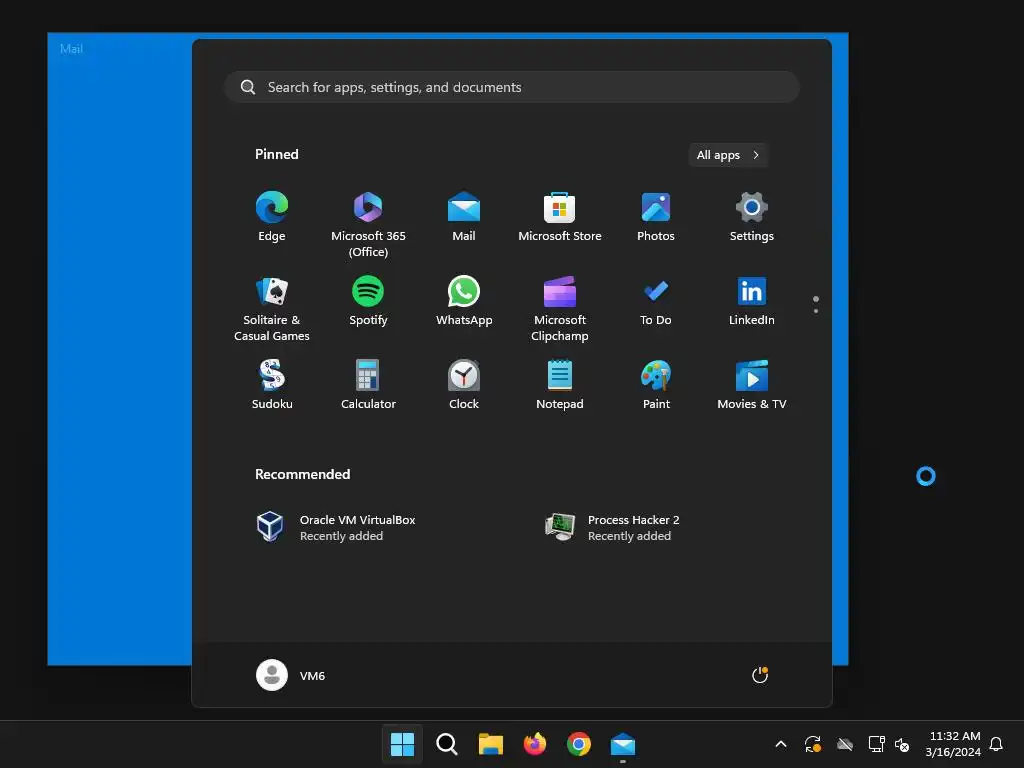Launch Firefox from taskbar
Image resolution: width=1024 pixels, height=768 pixels.
[x=535, y=744]
